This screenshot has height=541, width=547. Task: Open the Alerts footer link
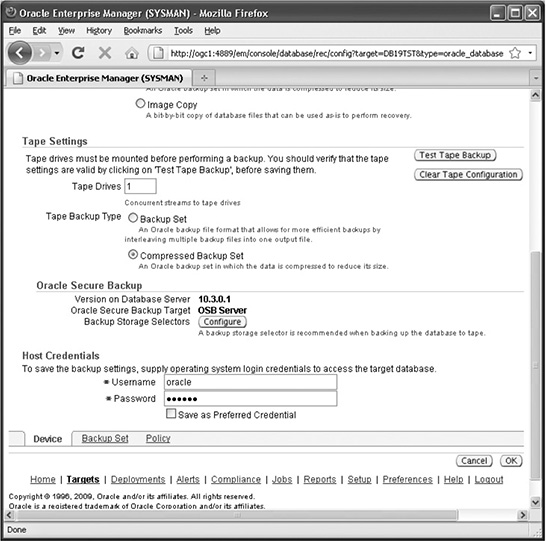(188, 480)
